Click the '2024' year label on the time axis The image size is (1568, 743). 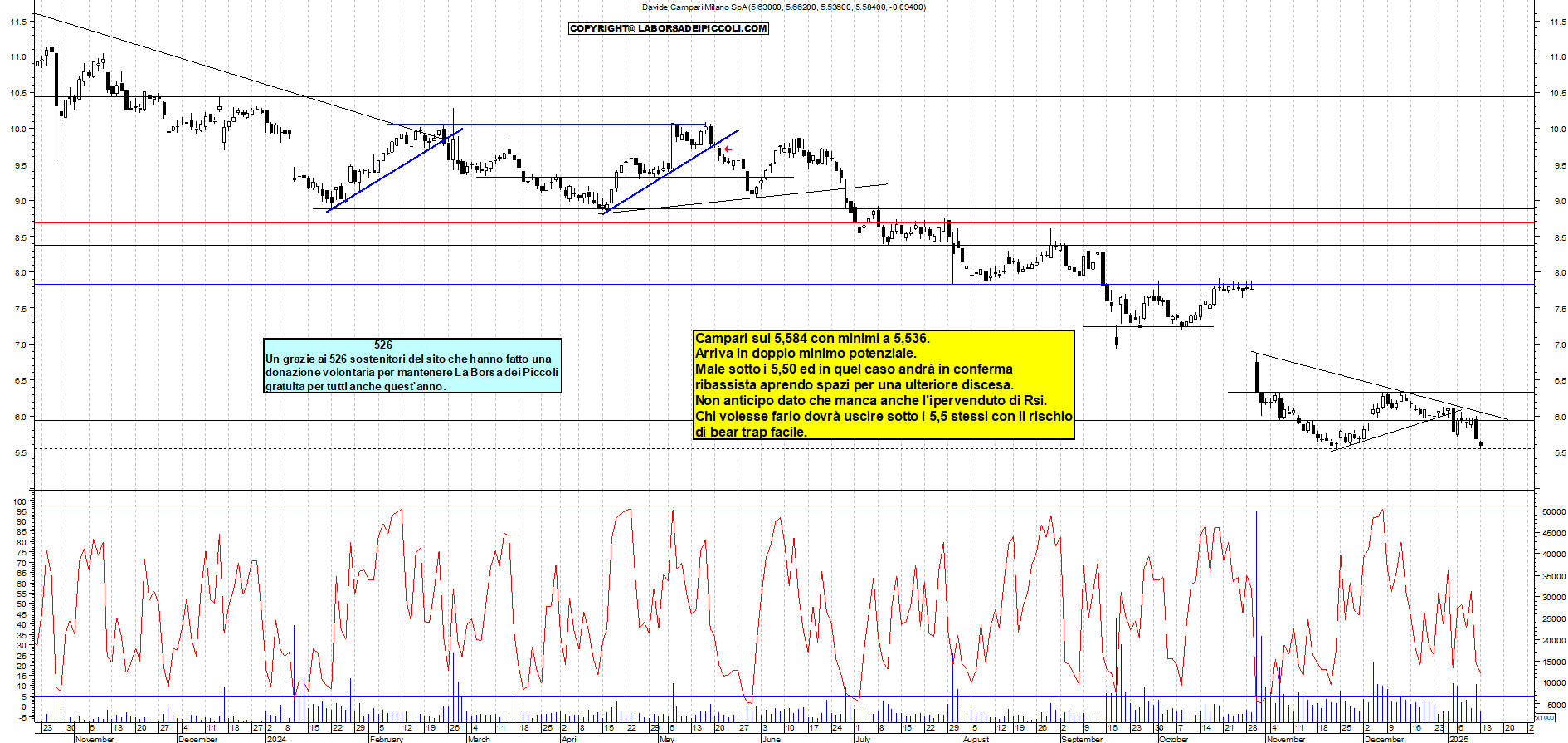(276, 739)
